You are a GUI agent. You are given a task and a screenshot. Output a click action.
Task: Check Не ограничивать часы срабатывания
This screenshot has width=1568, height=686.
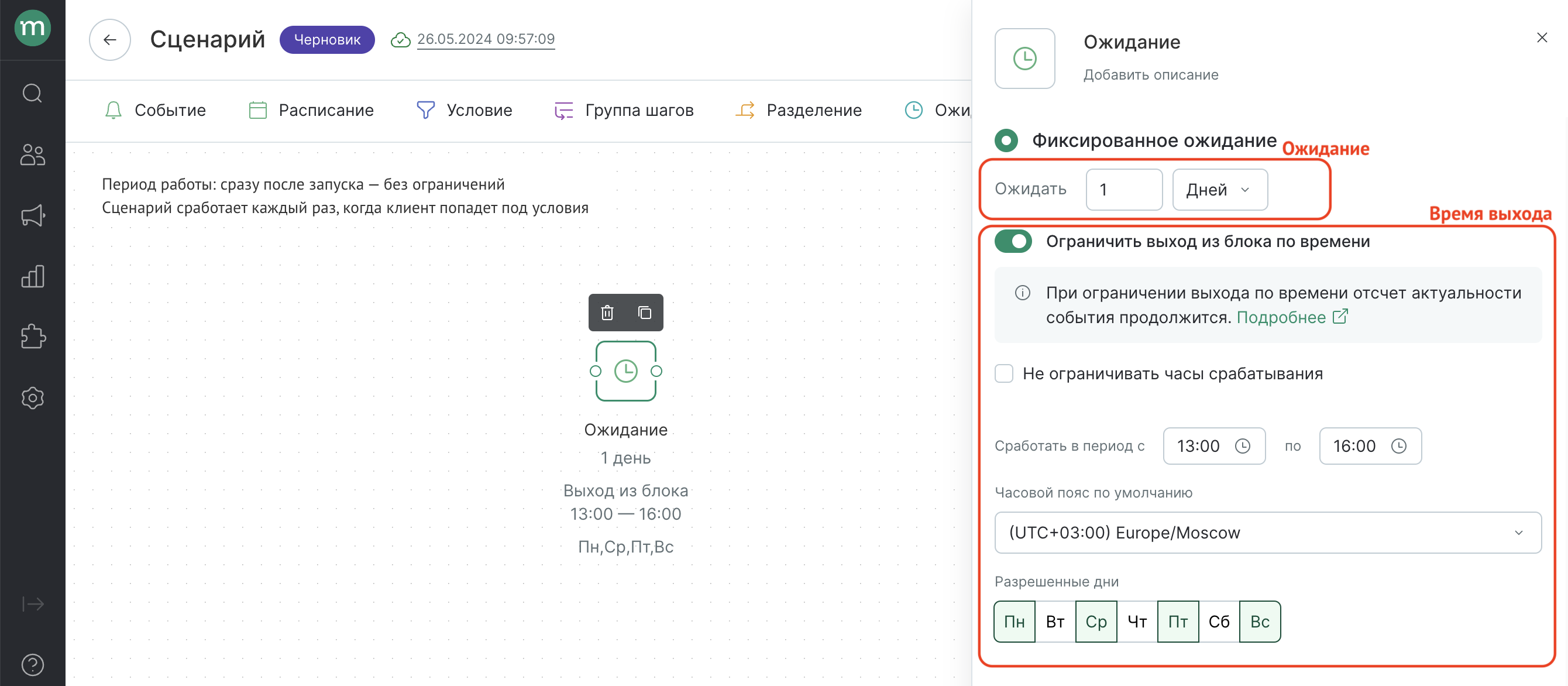click(1004, 374)
